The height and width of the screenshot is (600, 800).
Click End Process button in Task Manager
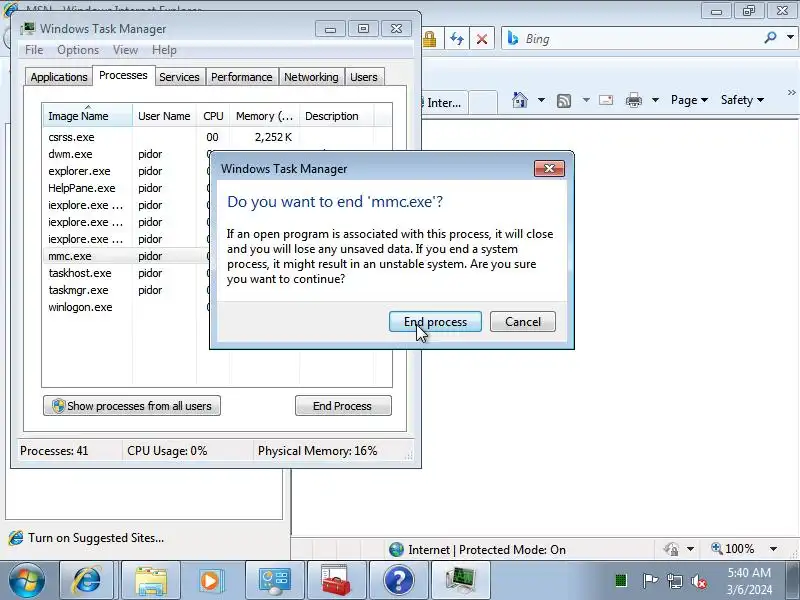(343, 406)
